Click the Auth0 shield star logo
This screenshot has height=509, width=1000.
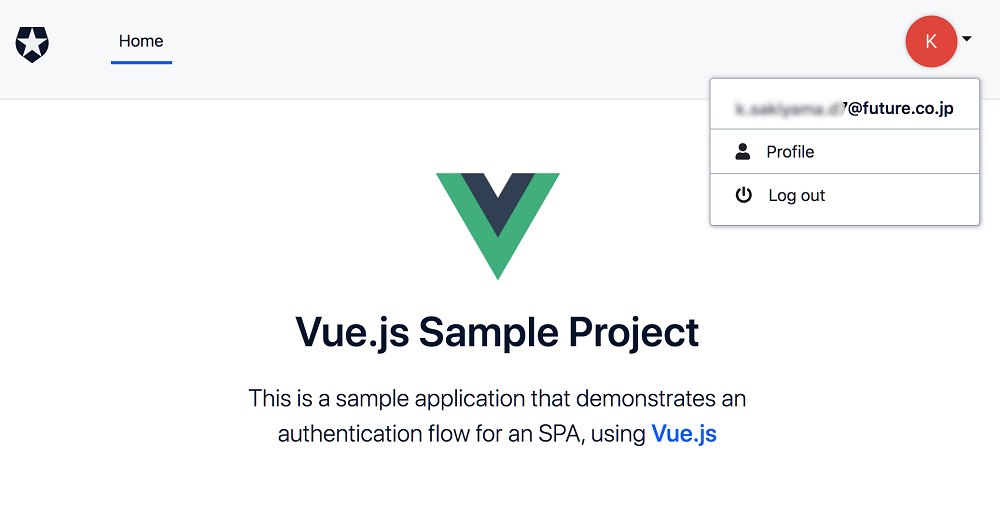[32, 44]
